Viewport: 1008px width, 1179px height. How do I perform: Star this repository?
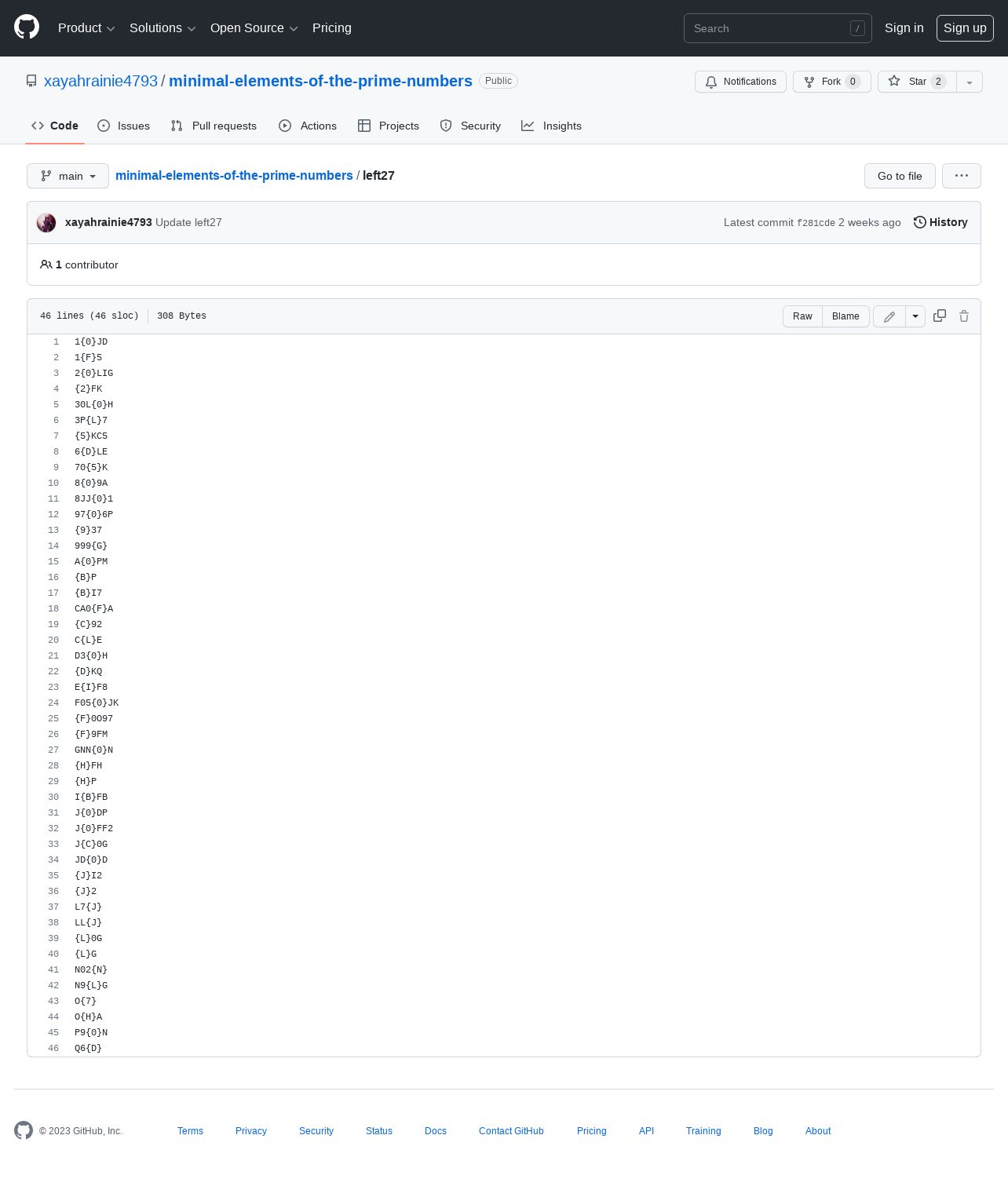917,82
